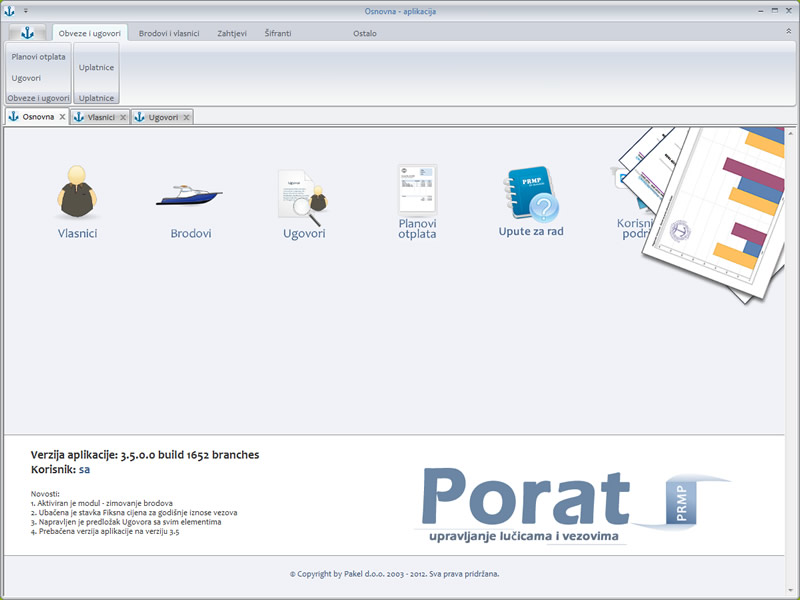This screenshot has width=800, height=600.
Task: Click the Ugovori ribbon button
Action: 26,78
